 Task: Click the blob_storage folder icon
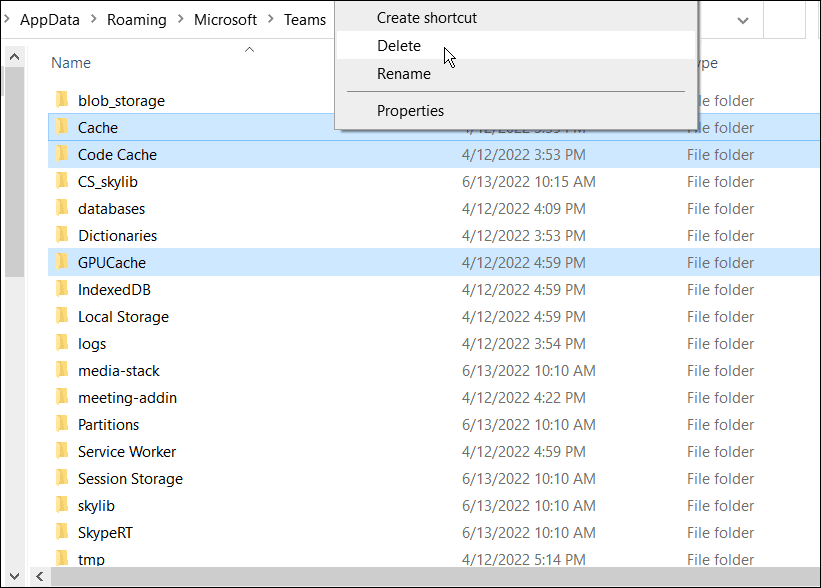(62, 99)
